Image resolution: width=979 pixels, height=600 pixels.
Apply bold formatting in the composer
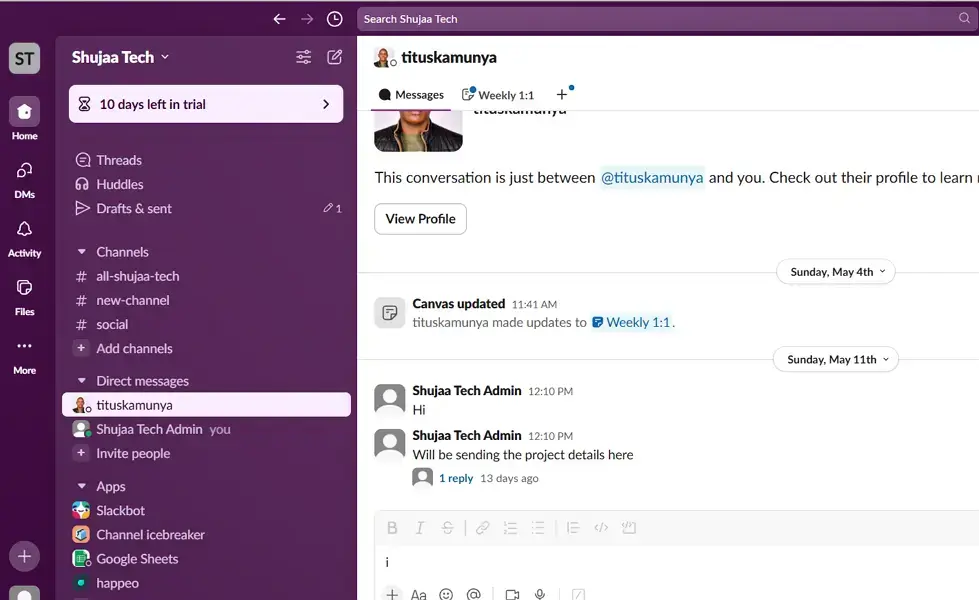coord(392,528)
